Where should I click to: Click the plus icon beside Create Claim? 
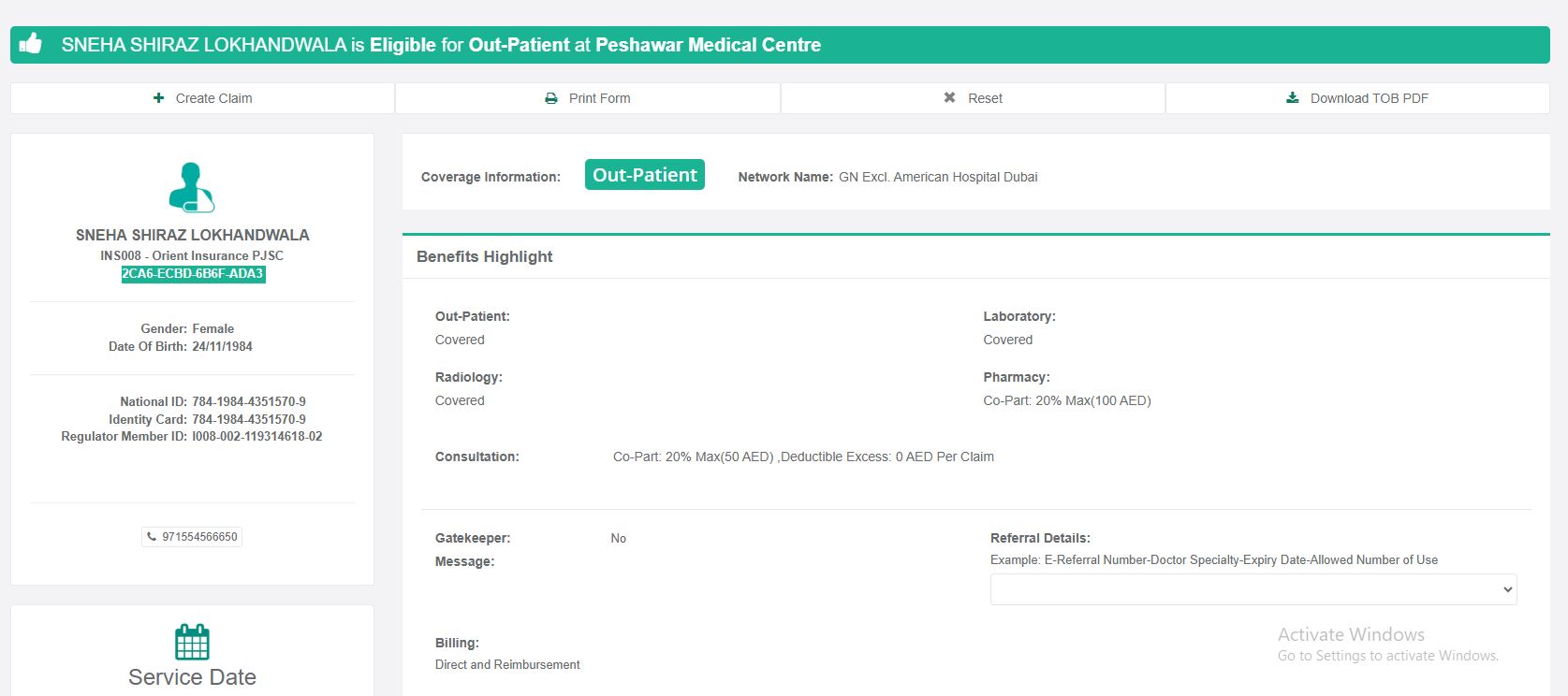pyautogui.click(x=159, y=98)
